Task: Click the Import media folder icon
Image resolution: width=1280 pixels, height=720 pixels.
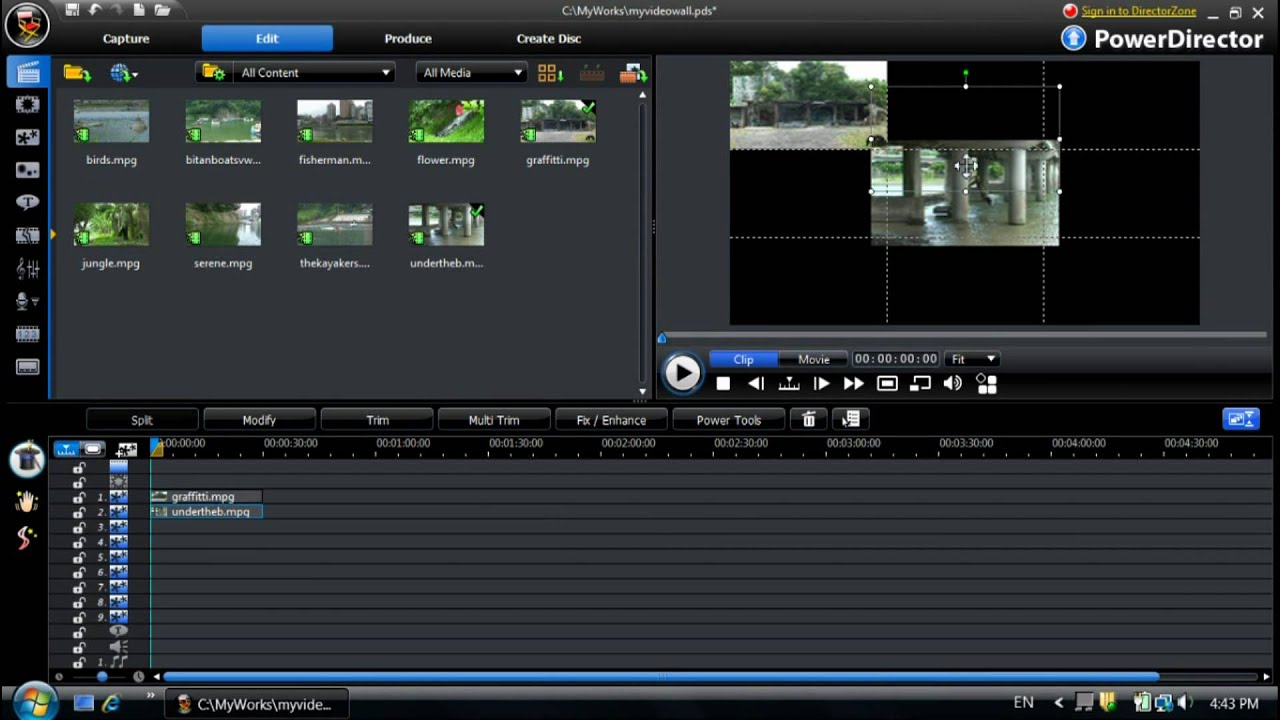Action: click(x=77, y=73)
